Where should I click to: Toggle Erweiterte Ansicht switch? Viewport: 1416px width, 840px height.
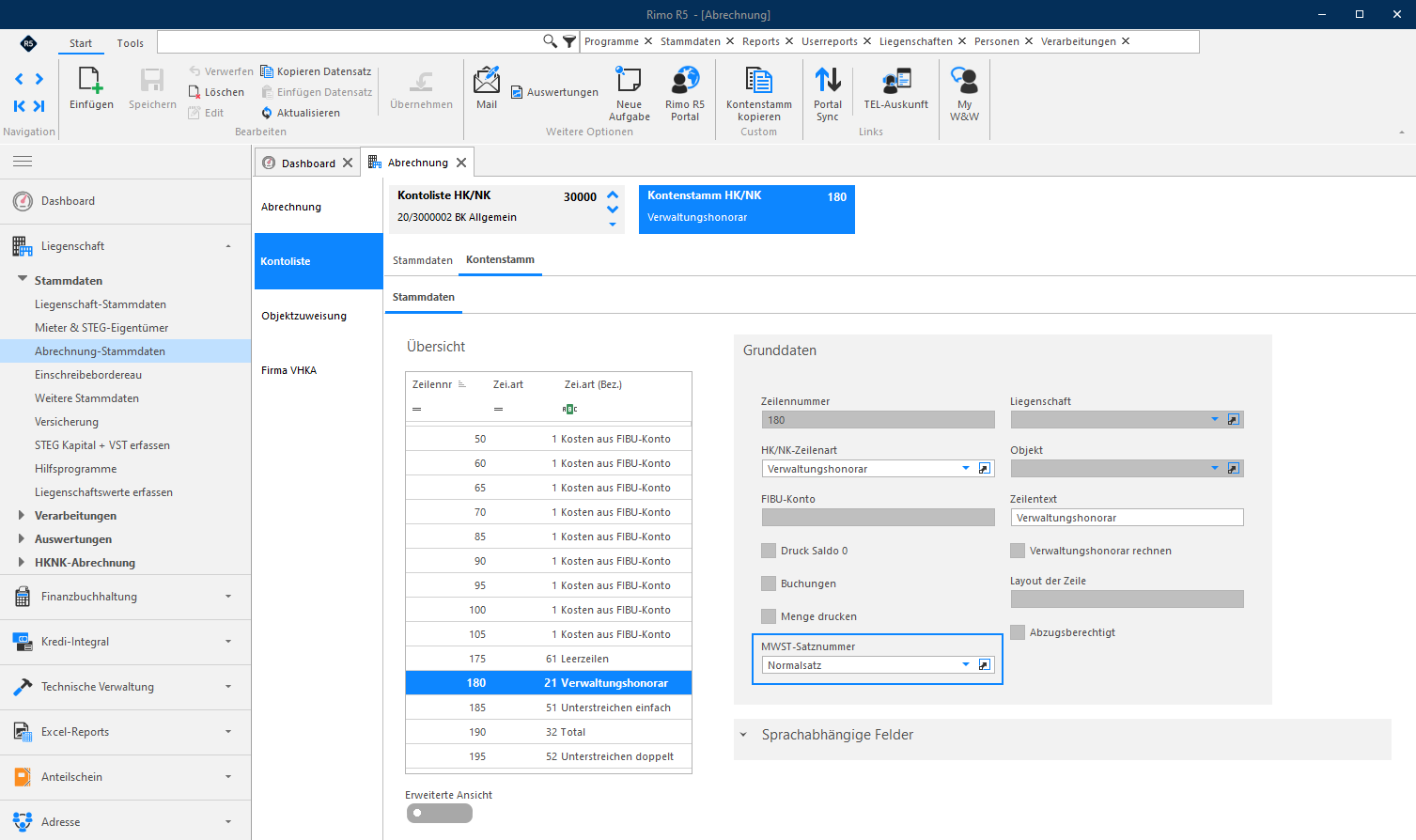440,813
